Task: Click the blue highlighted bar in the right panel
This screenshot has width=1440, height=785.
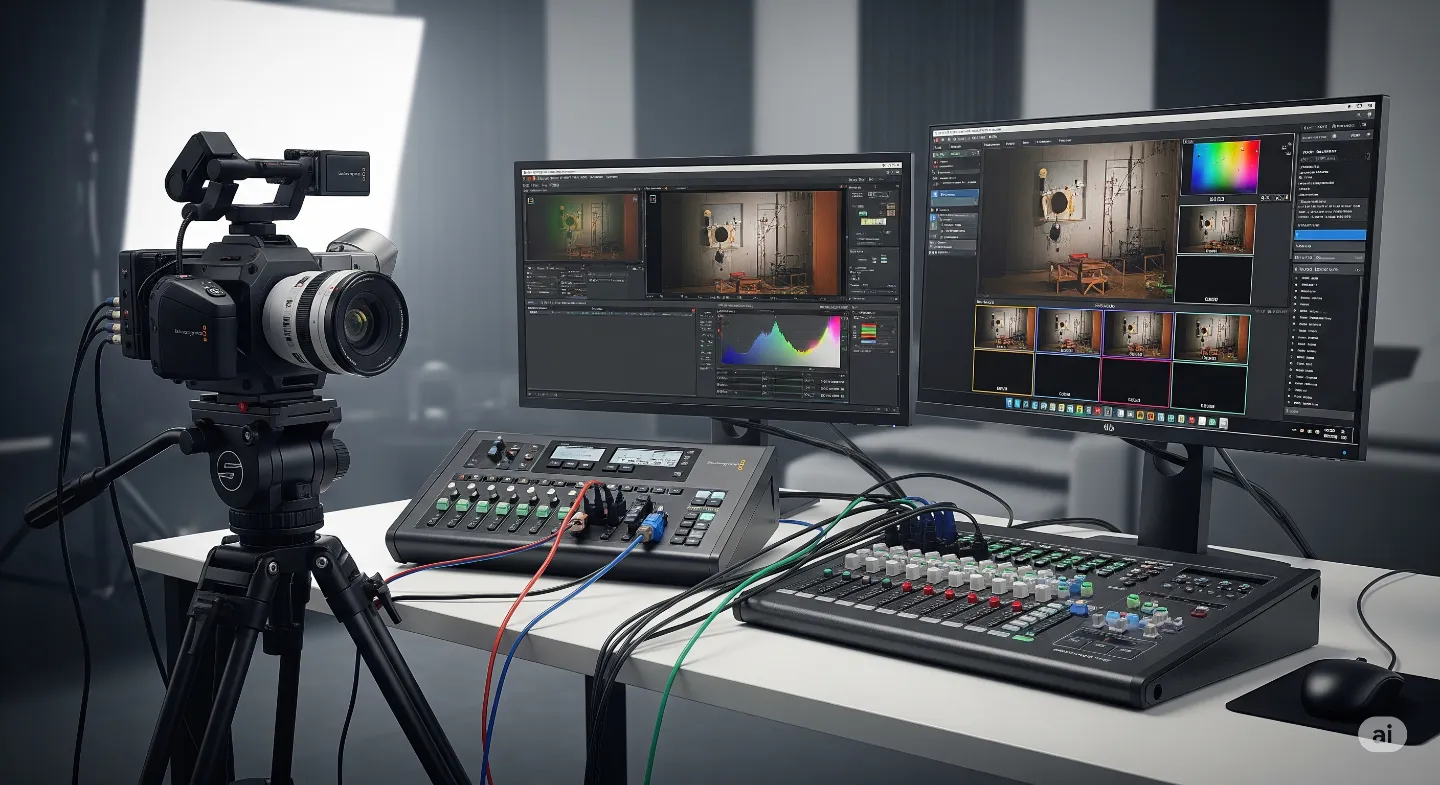Action: point(1329,234)
